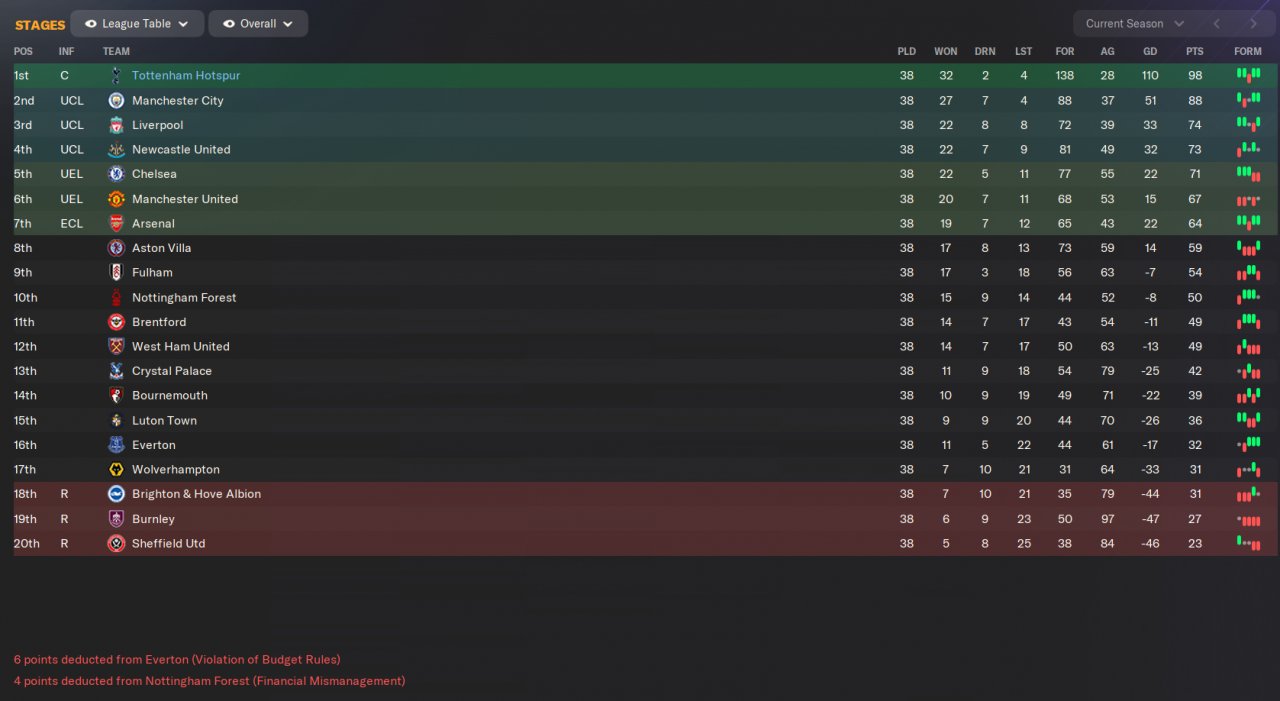The height and width of the screenshot is (701, 1280).
Task: Go to next season with right arrow
Action: 1253,24
